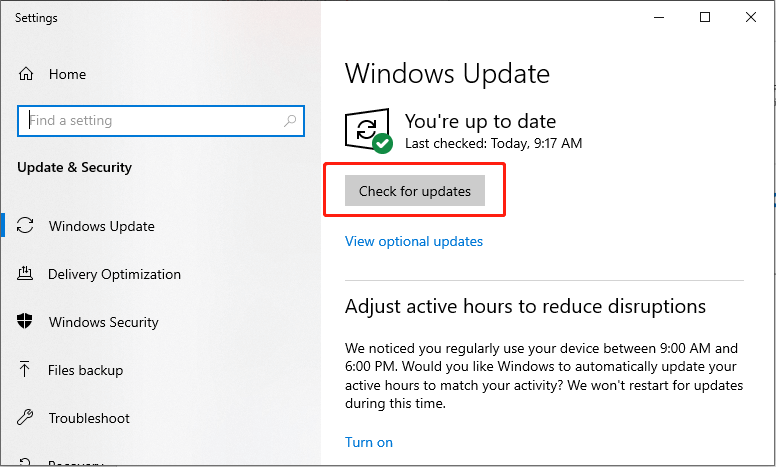Click the update status icon with green check
The width and height of the screenshot is (776, 467).
click(x=367, y=131)
